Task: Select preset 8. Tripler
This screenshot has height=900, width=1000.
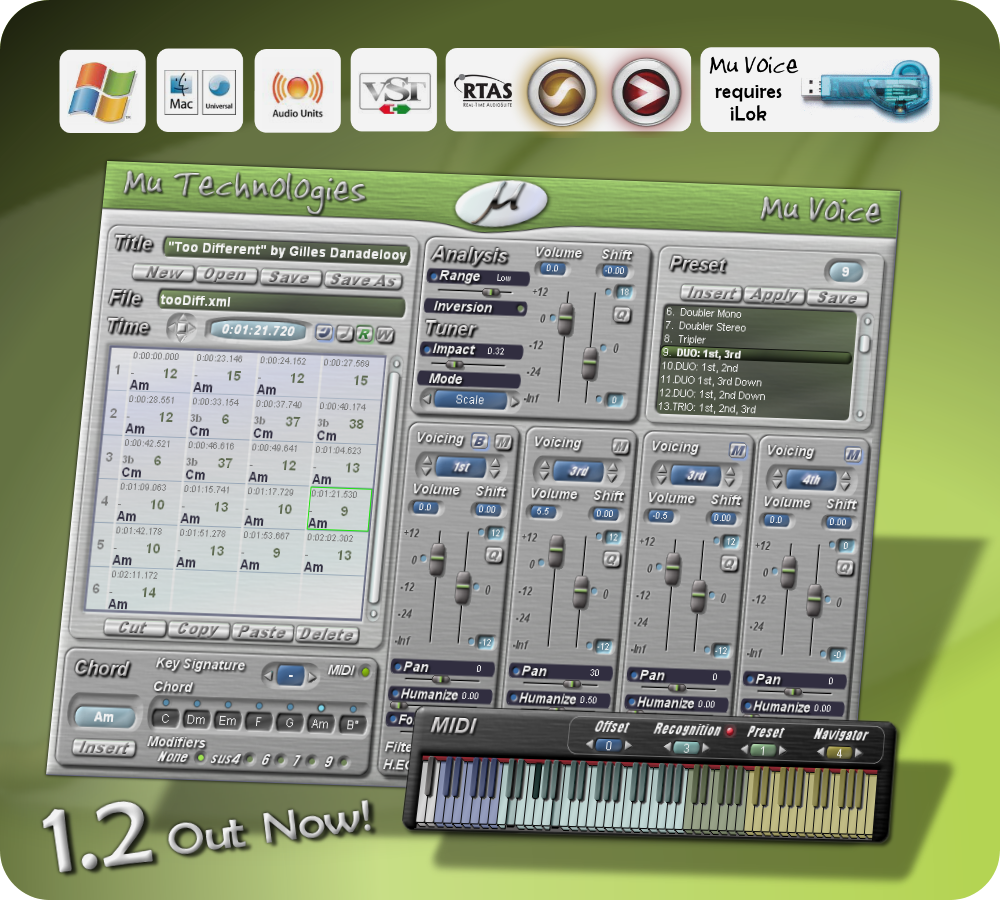Action: tap(684, 339)
